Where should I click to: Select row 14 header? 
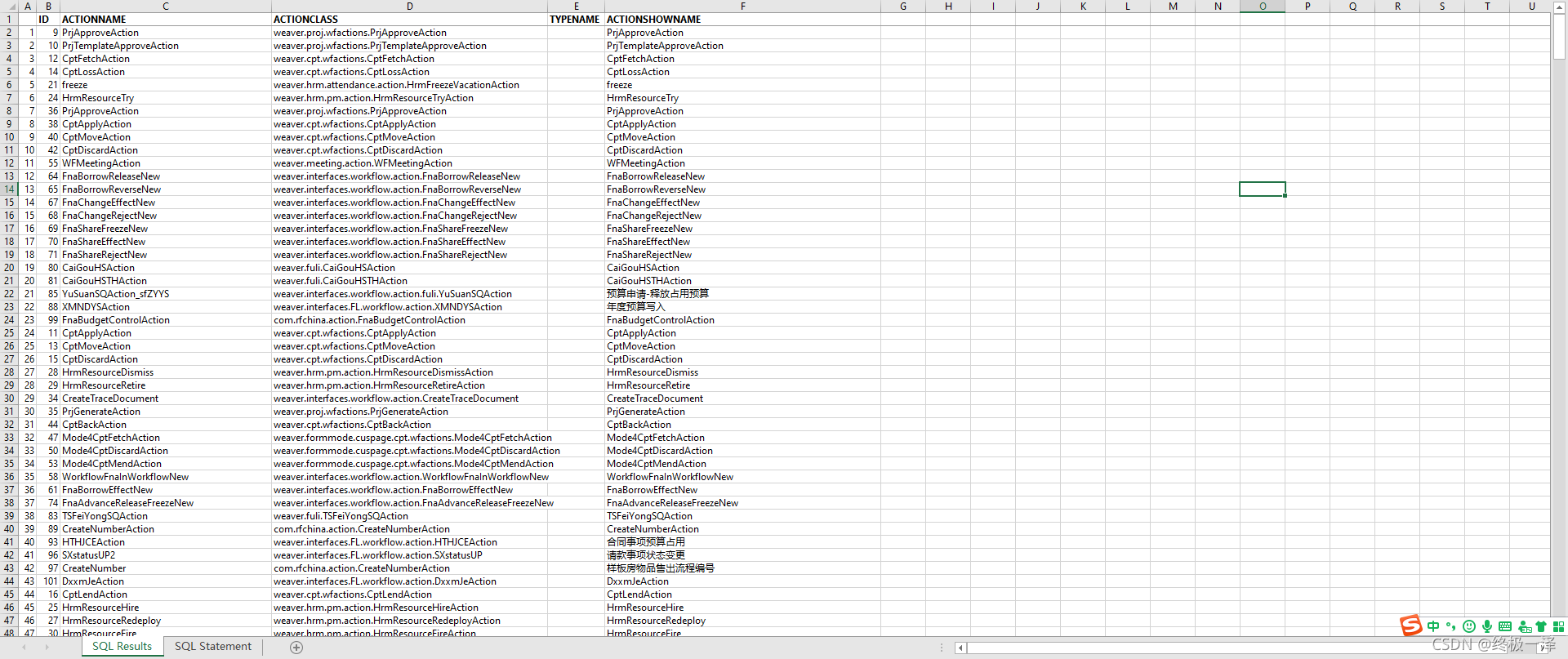(9, 189)
